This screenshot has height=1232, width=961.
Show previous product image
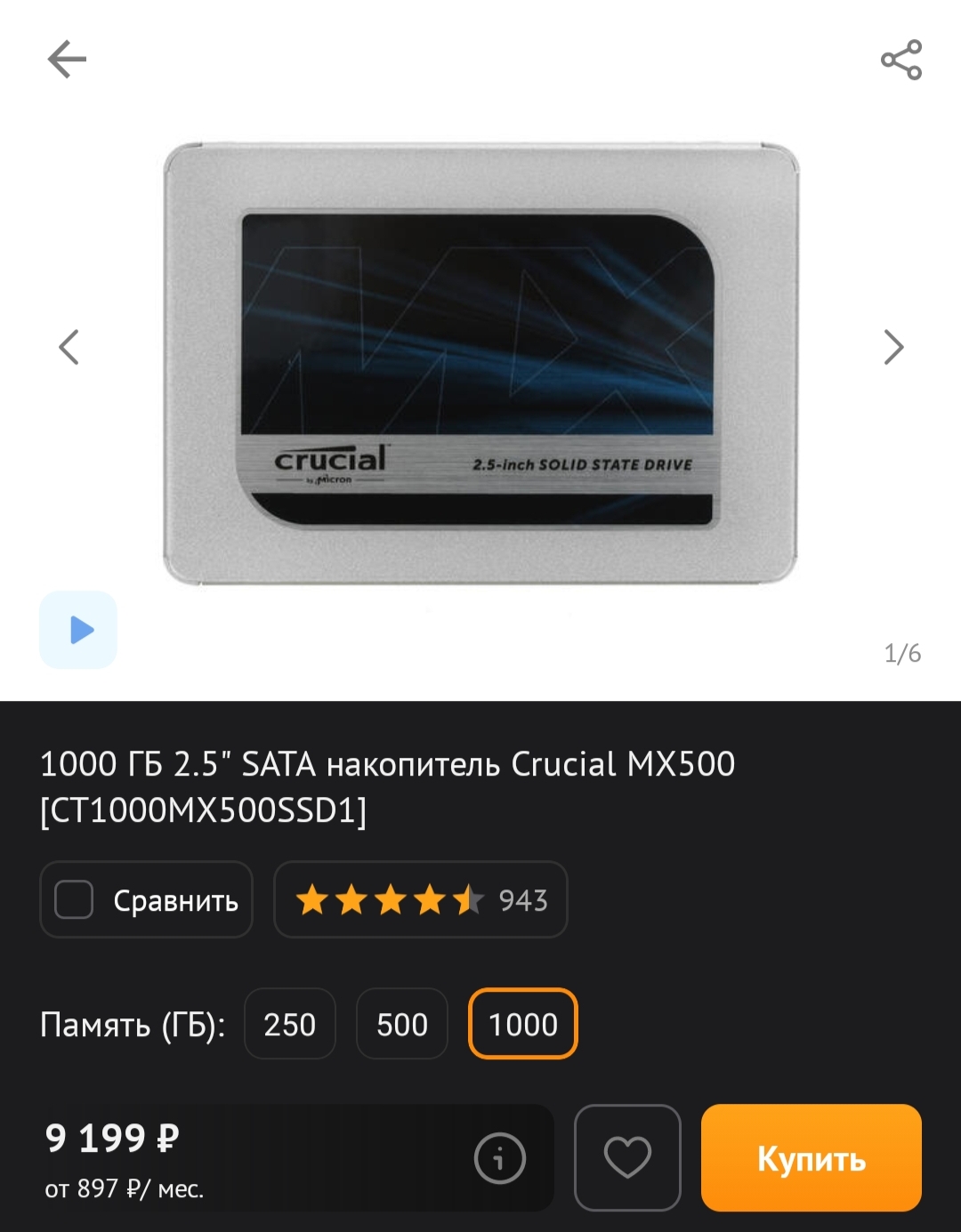69,347
